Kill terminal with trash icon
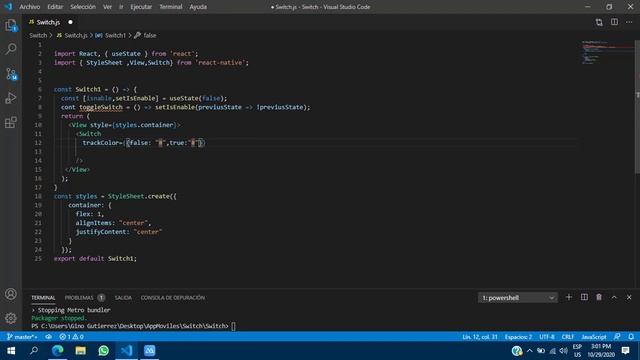 [599, 298]
